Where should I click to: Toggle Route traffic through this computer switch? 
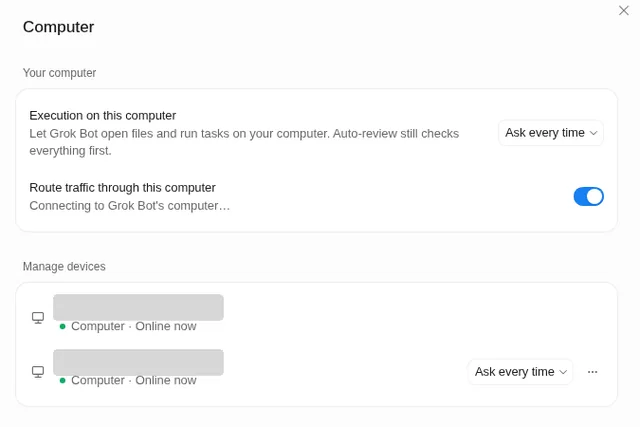(x=588, y=196)
